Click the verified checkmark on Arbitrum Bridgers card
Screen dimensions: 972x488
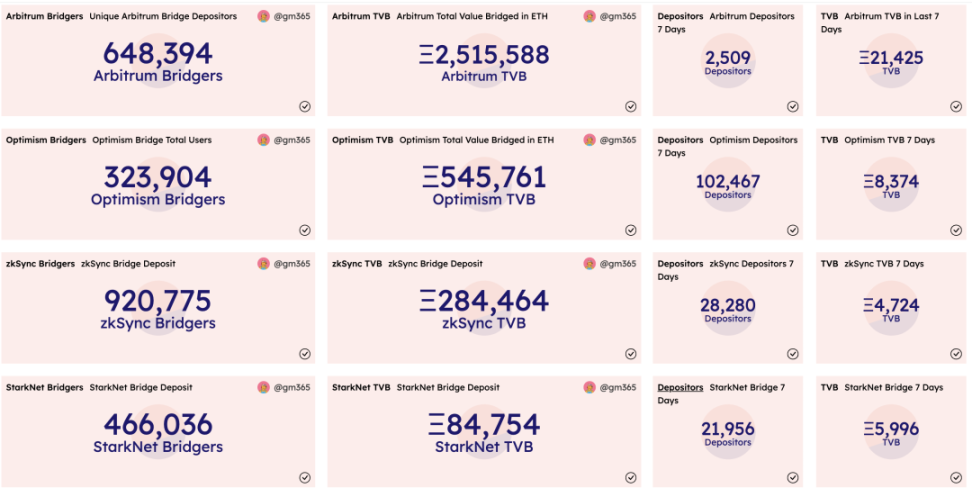tap(305, 107)
